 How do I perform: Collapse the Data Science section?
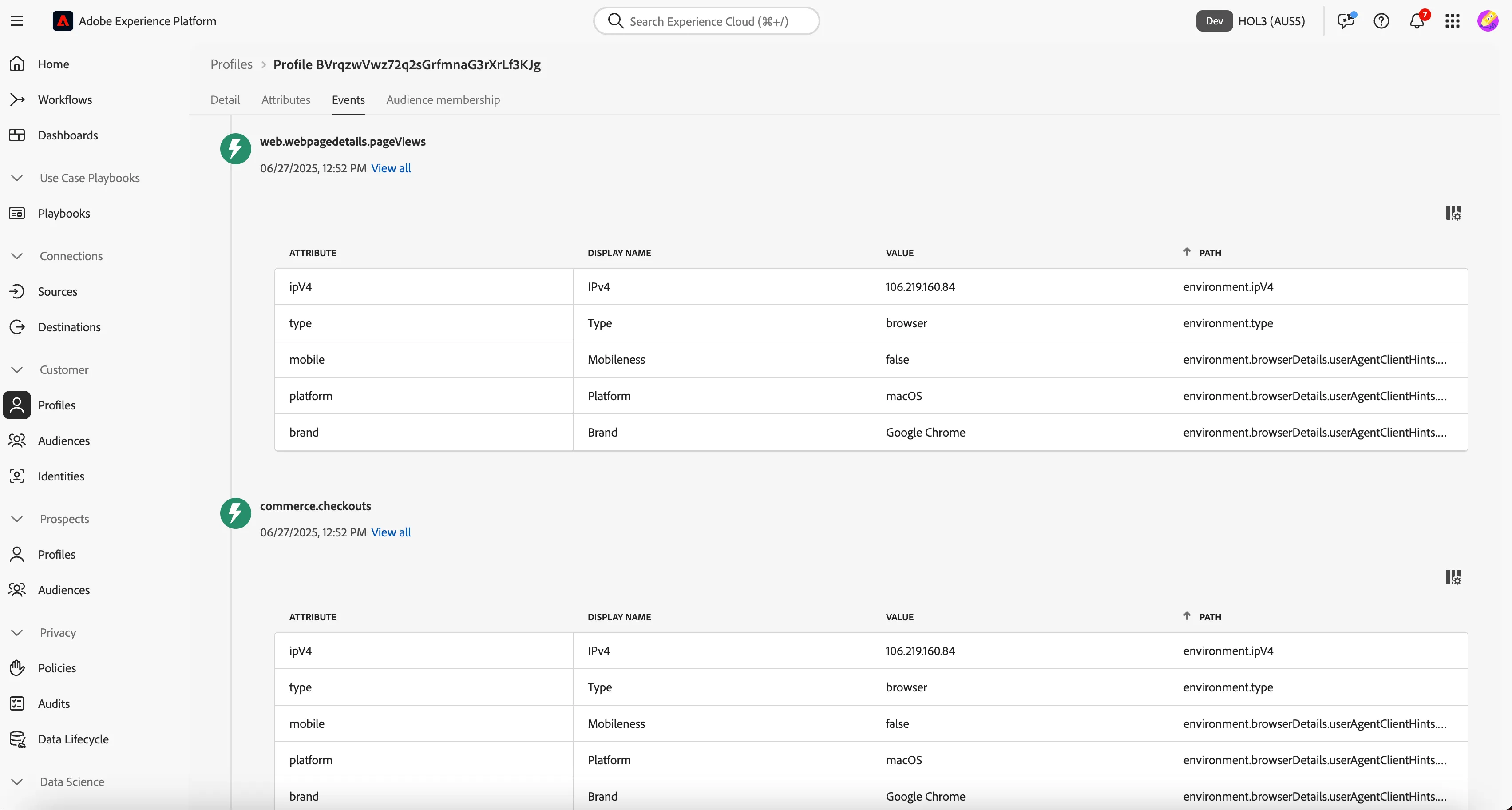click(17, 782)
